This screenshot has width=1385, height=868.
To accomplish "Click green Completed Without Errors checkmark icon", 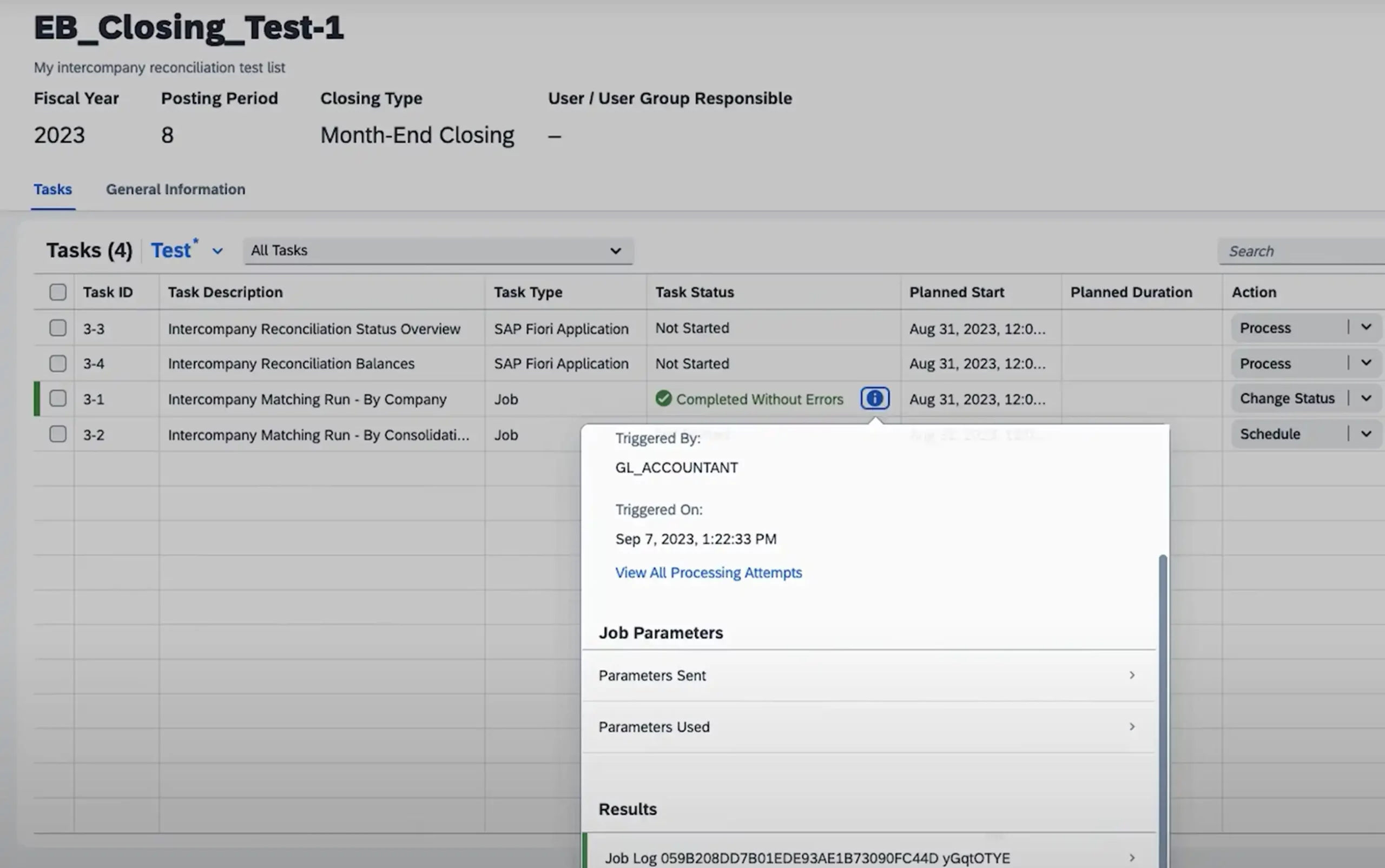I will coord(663,399).
